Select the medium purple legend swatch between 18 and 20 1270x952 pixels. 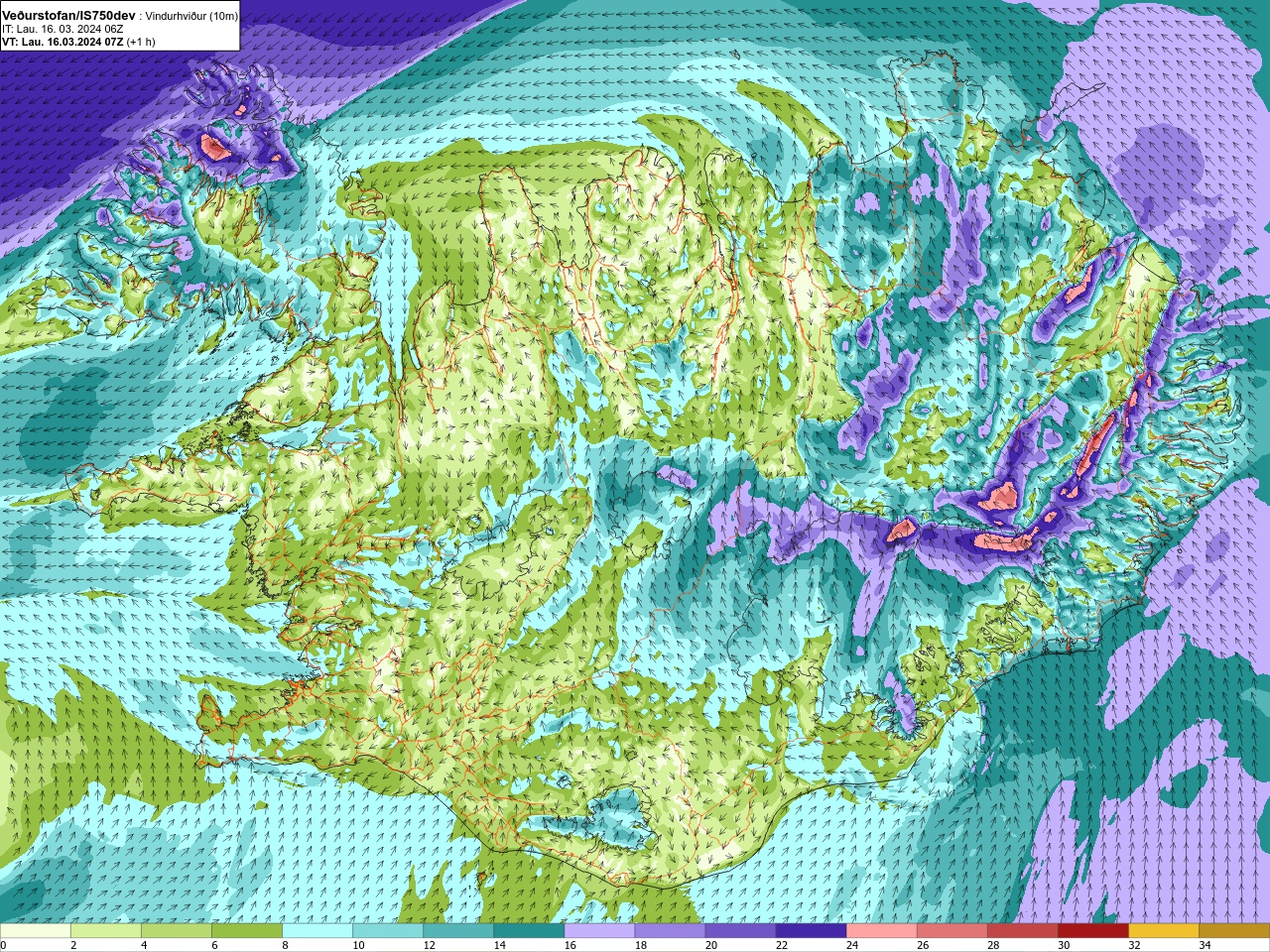tap(670, 931)
